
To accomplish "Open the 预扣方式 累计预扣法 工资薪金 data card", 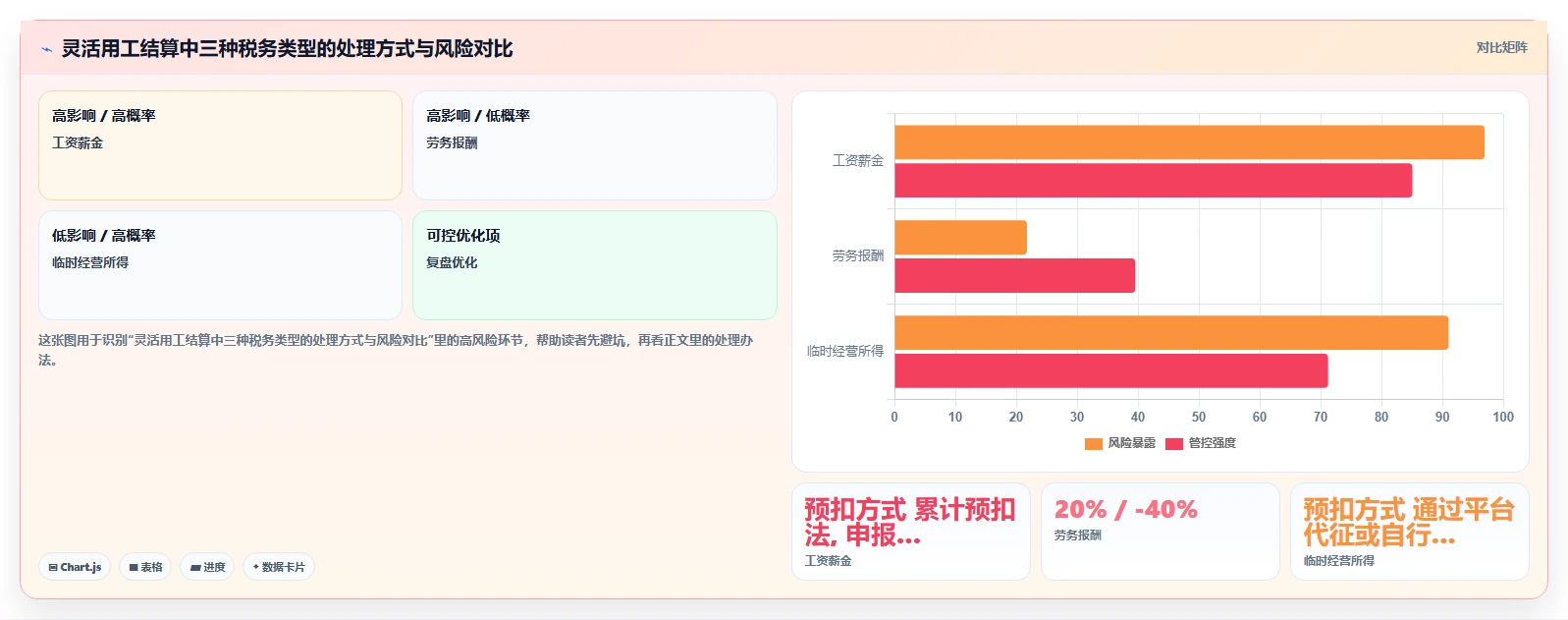I will coord(910,532).
